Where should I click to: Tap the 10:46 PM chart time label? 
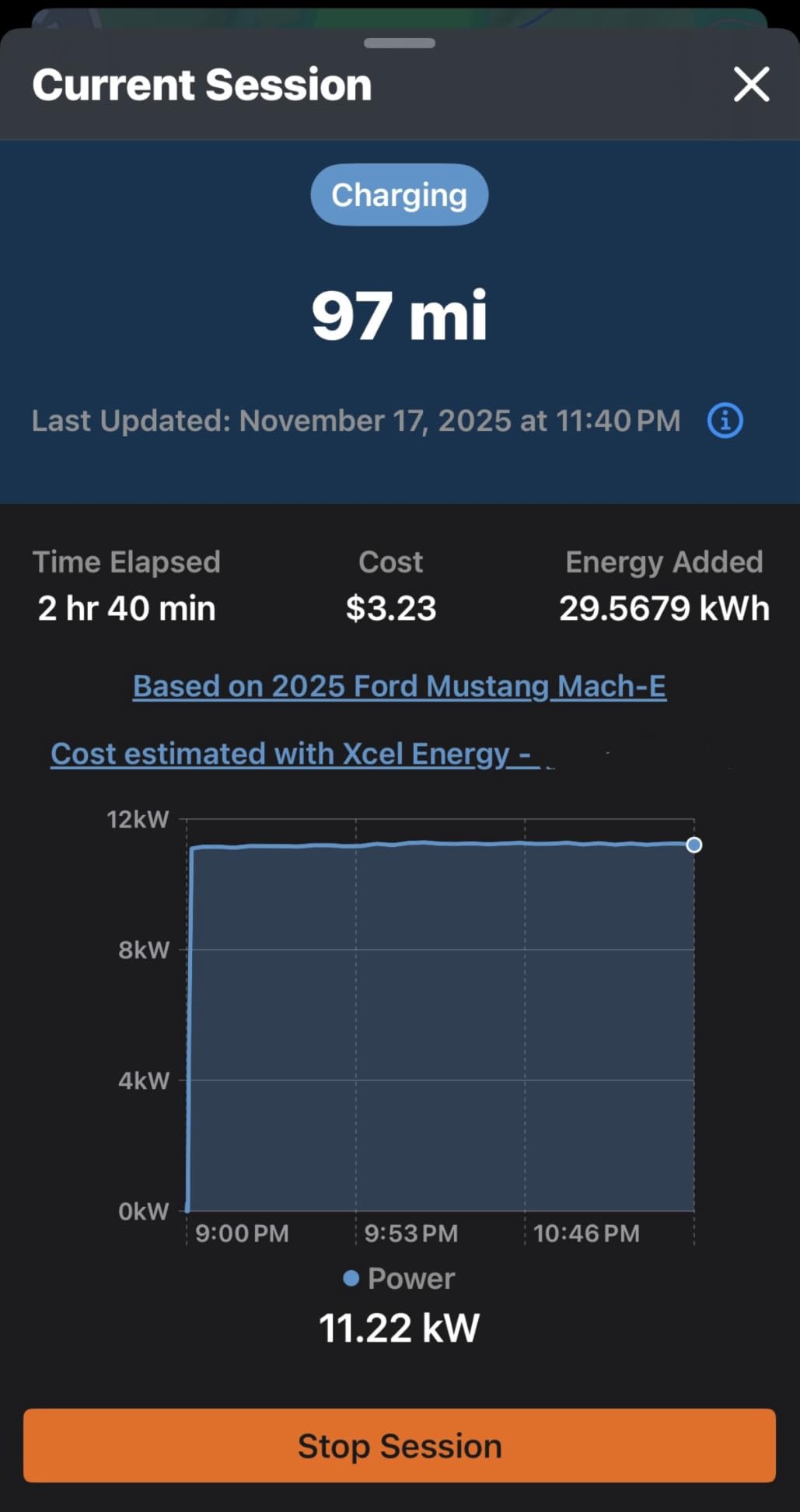[586, 1233]
